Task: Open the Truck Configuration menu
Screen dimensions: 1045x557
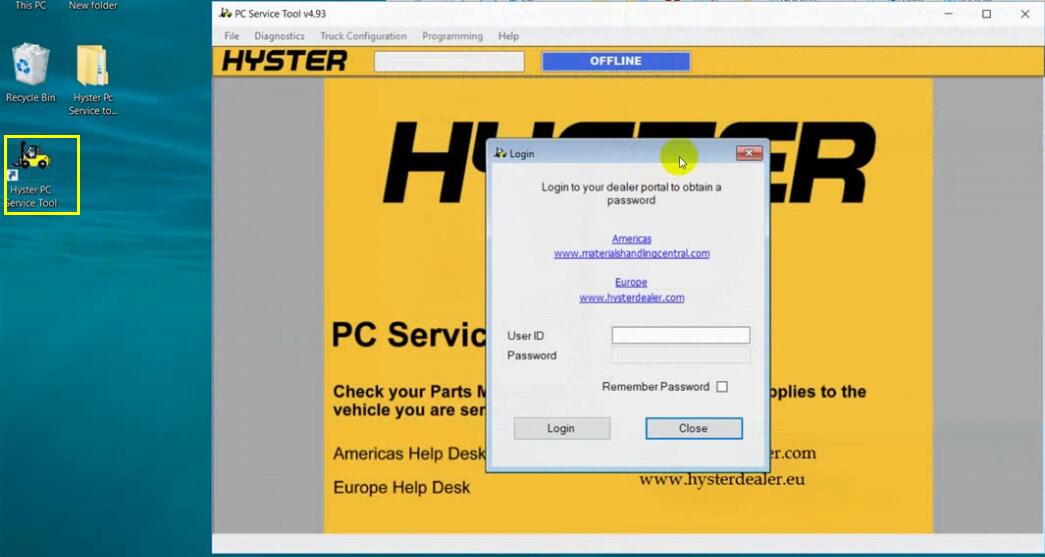Action: pyautogui.click(x=363, y=36)
